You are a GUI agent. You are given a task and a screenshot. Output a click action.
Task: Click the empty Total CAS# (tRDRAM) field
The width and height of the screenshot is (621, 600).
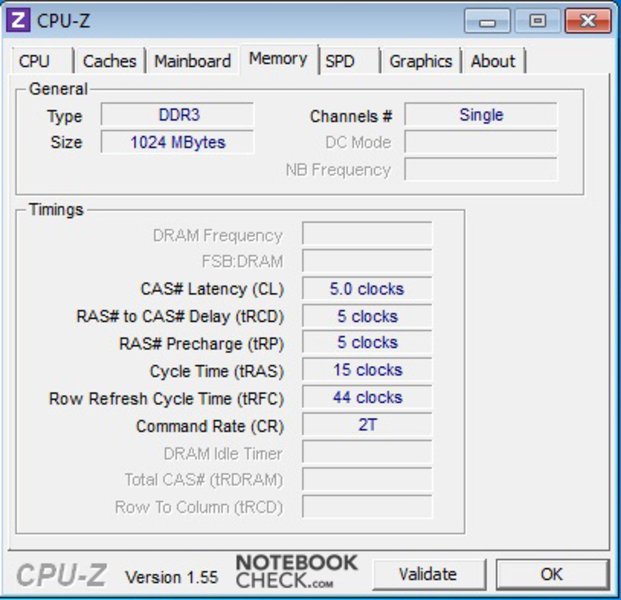click(x=367, y=479)
